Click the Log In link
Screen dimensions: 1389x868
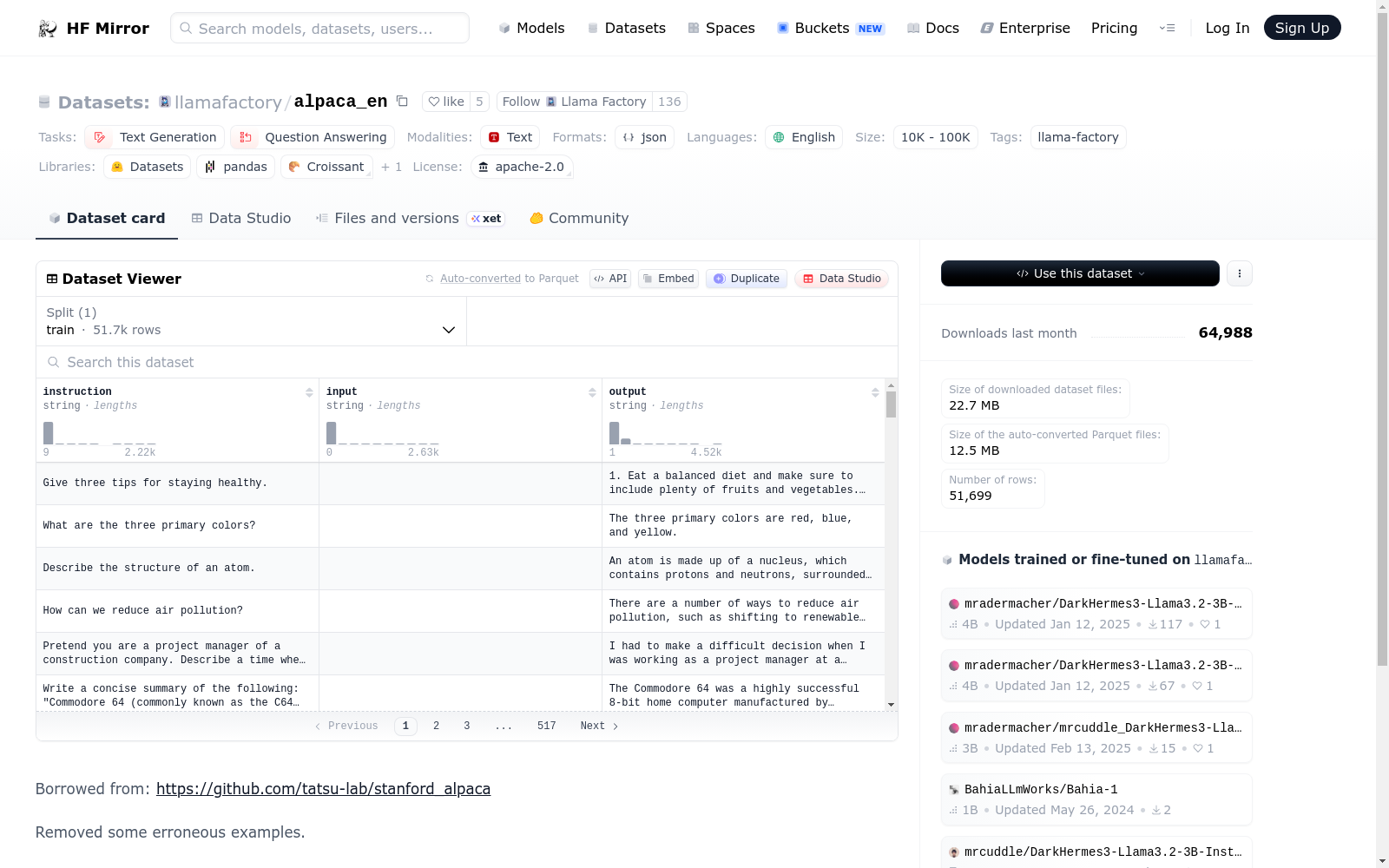1228,29
